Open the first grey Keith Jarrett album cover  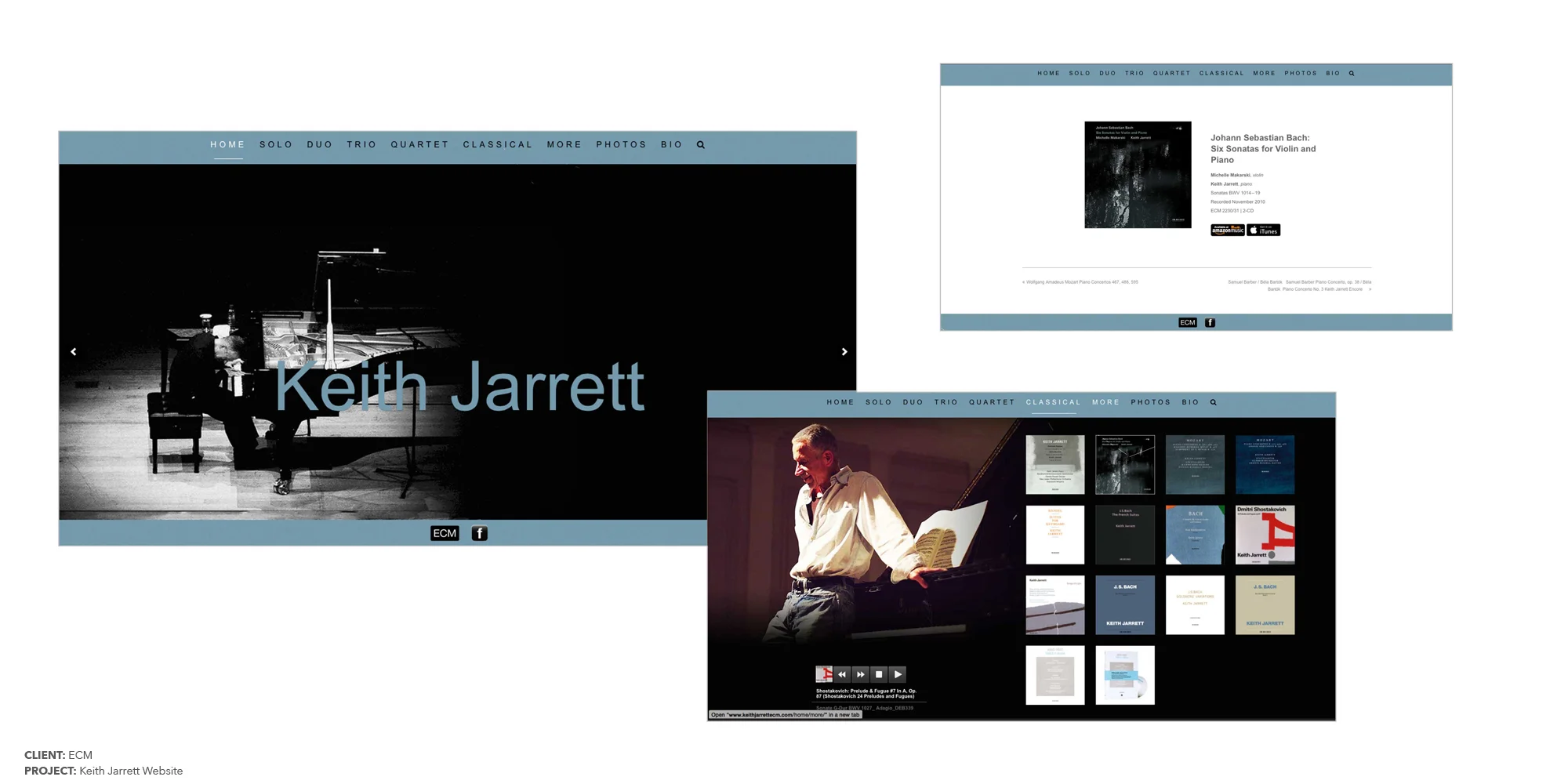1055,465
